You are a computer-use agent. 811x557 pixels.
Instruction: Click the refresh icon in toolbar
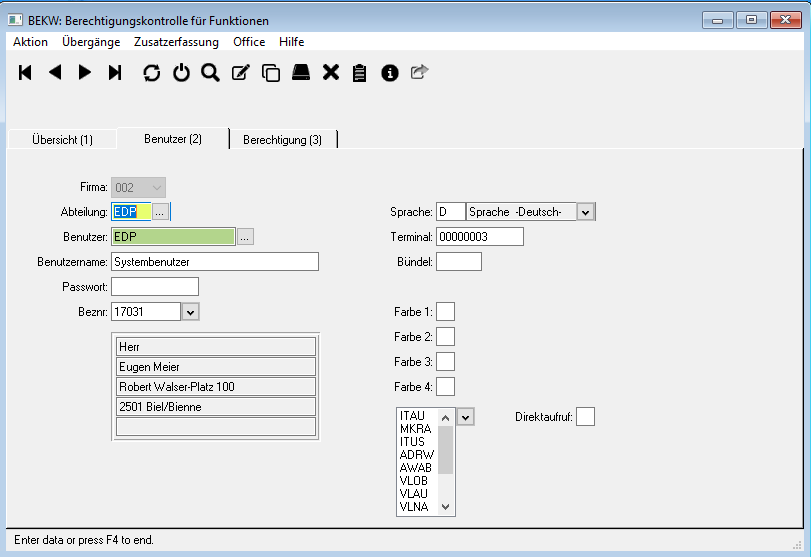click(x=151, y=72)
